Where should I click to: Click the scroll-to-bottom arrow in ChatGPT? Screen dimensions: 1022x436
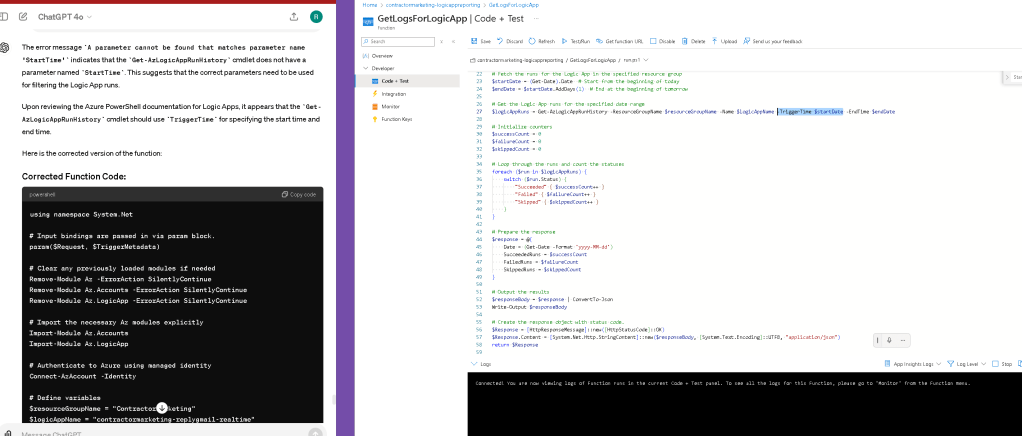click(162, 408)
